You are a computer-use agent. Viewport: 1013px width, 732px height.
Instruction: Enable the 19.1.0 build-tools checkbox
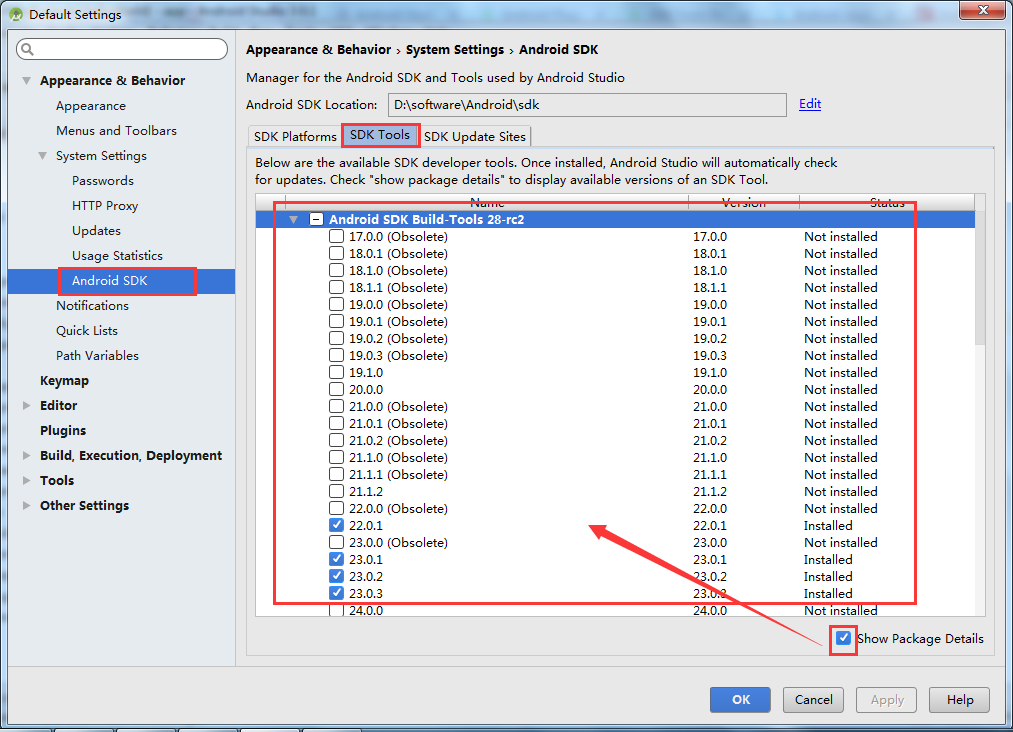pos(337,372)
